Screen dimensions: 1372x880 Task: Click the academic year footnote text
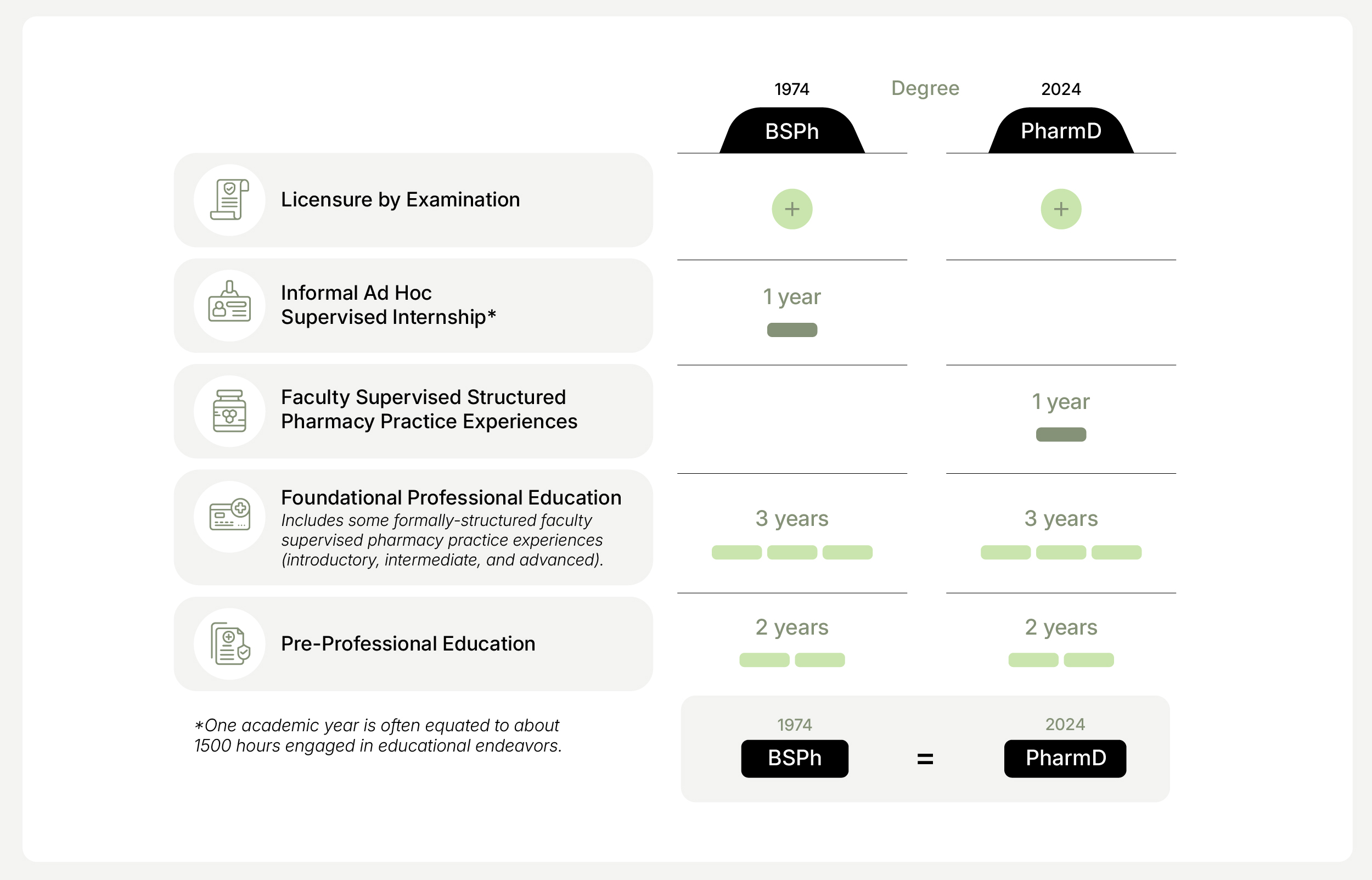(378, 736)
